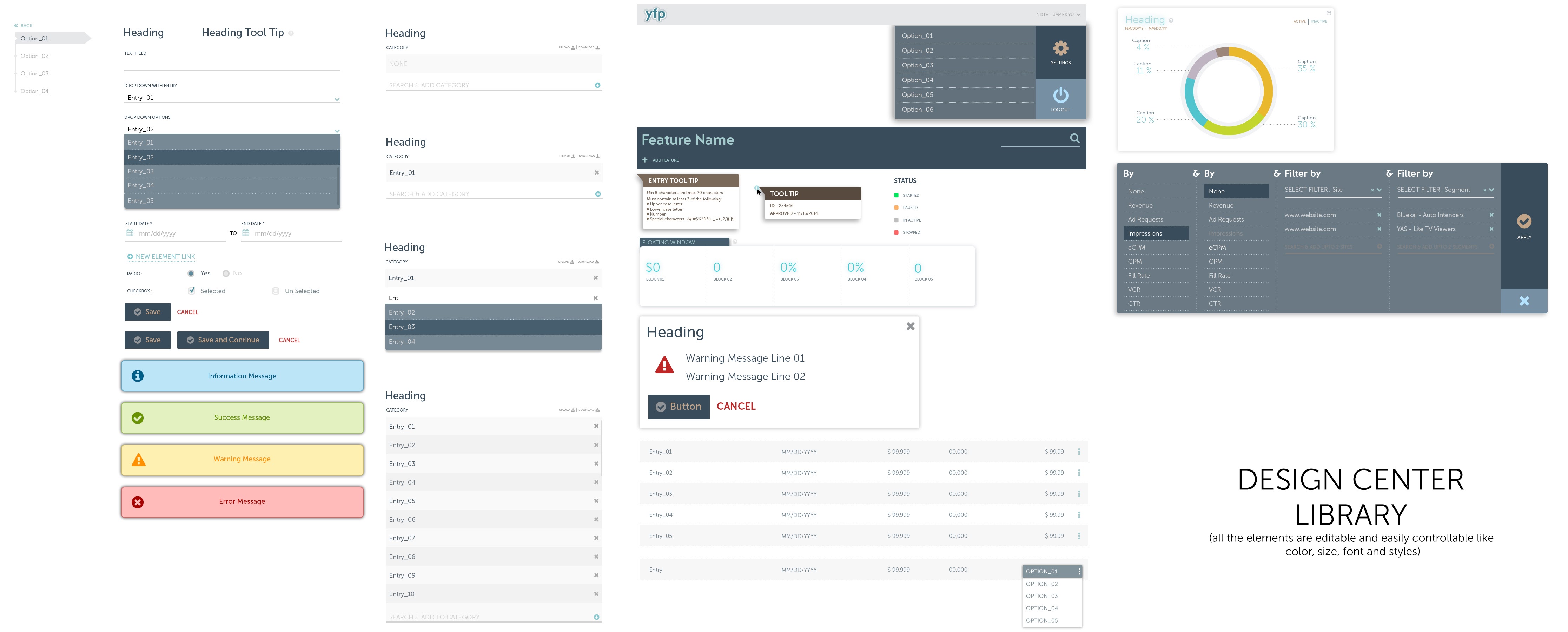1568x632 pixels.
Task: Close the warning dialog with X icon
Action: 910,326
